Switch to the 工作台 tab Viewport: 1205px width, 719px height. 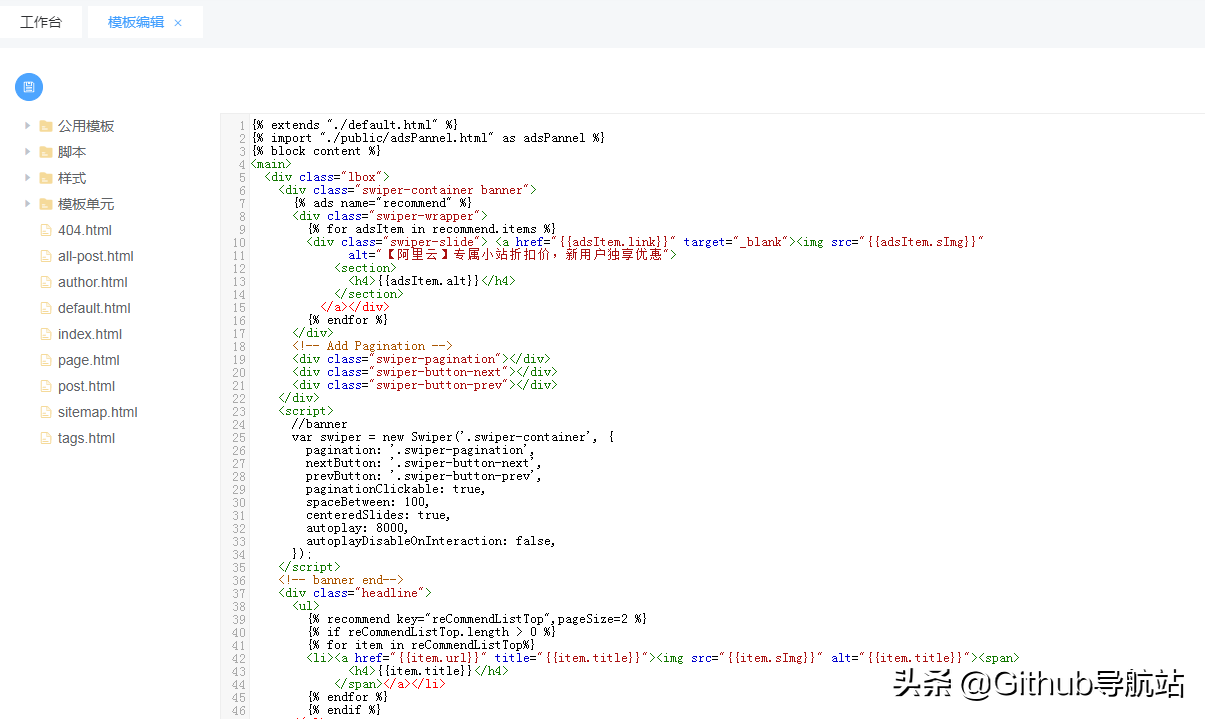pos(41,22)
